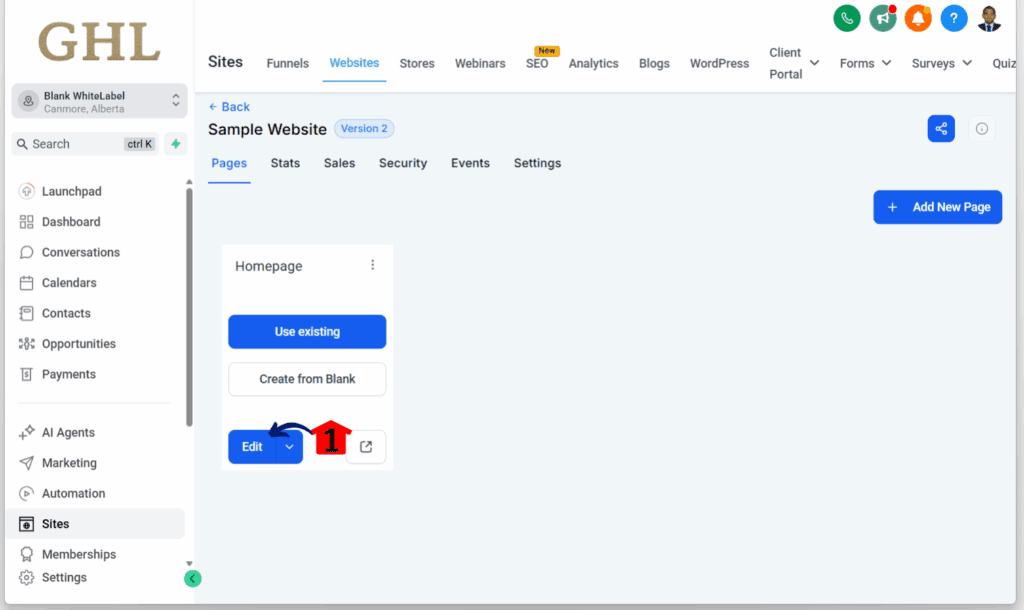Switch to the Security sub-tab
The image size is (1024, 610).
click(x=403, y=163)
